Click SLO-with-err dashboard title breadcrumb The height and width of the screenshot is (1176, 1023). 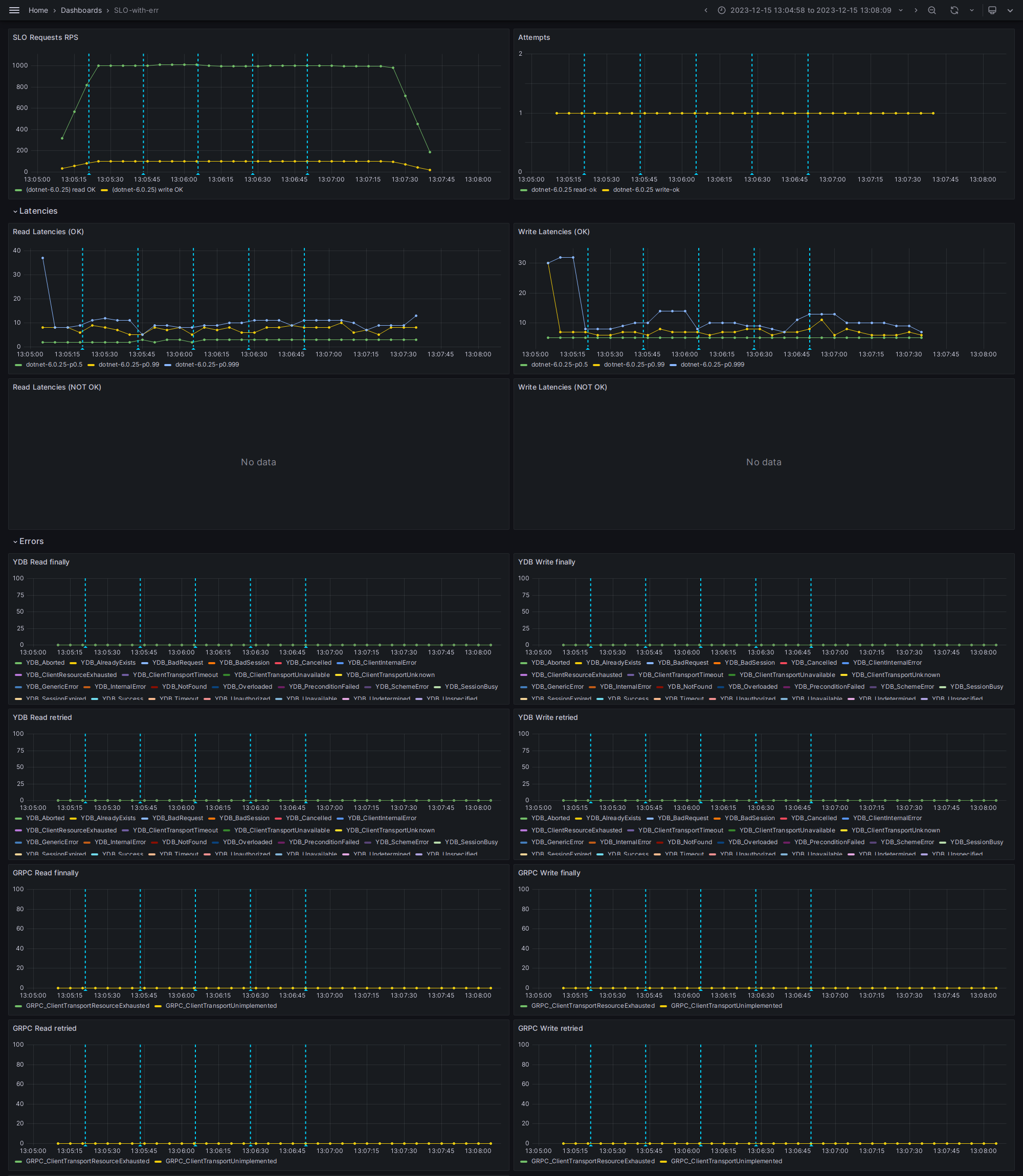pyautogui.click(x=136, y=10)
